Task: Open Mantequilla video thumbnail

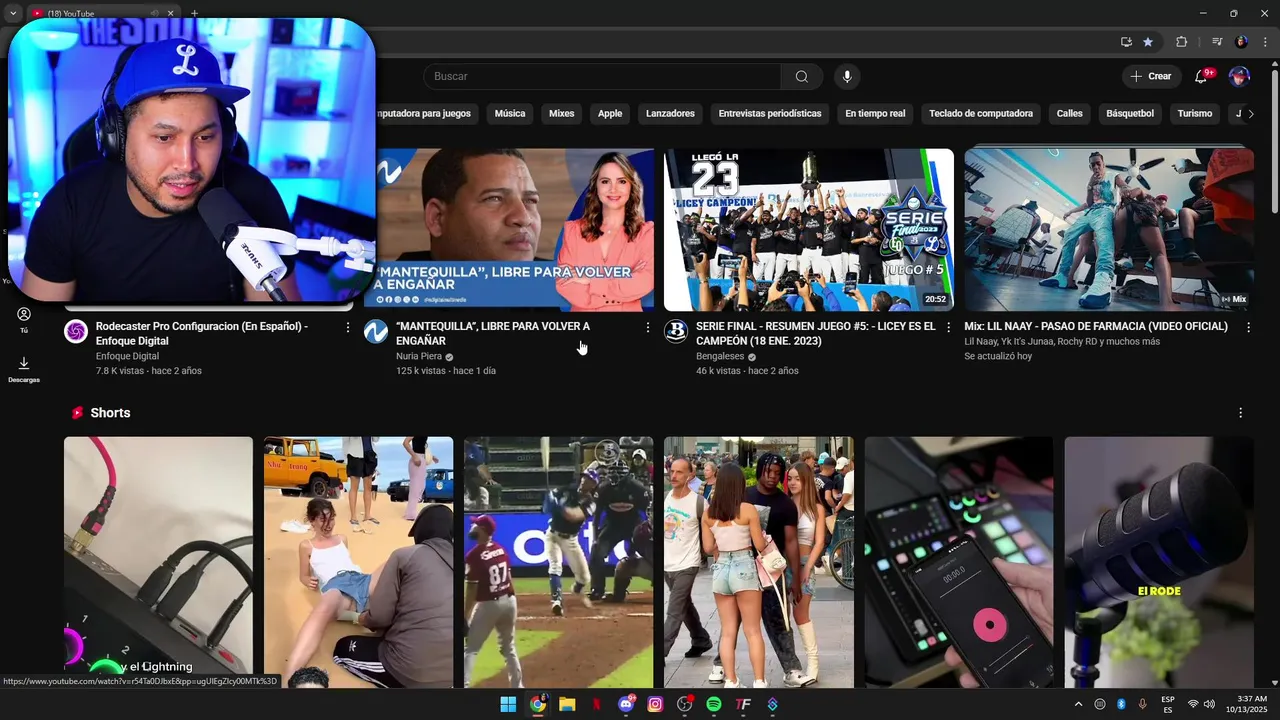Action: click(x=515, y=230)
